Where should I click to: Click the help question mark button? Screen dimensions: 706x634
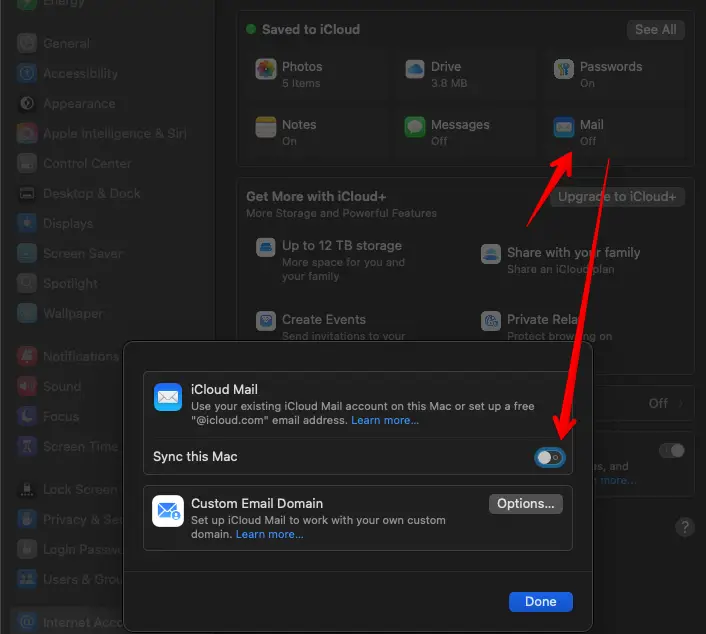(x=684, y=526)
